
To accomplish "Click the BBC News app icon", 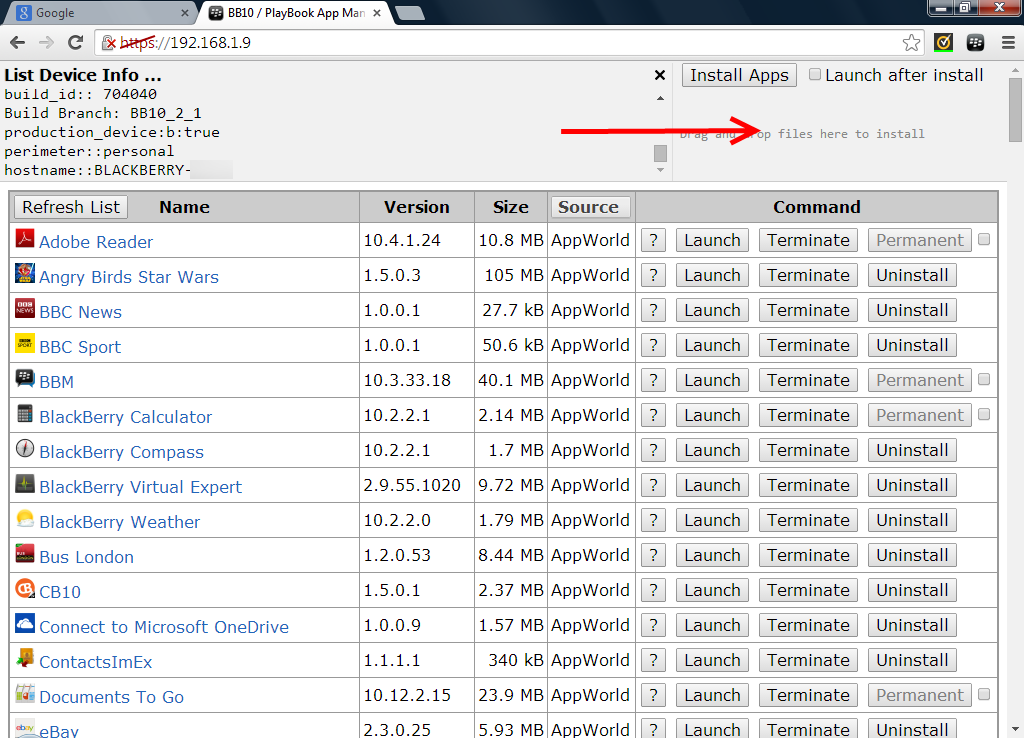I will click(25, 308).
